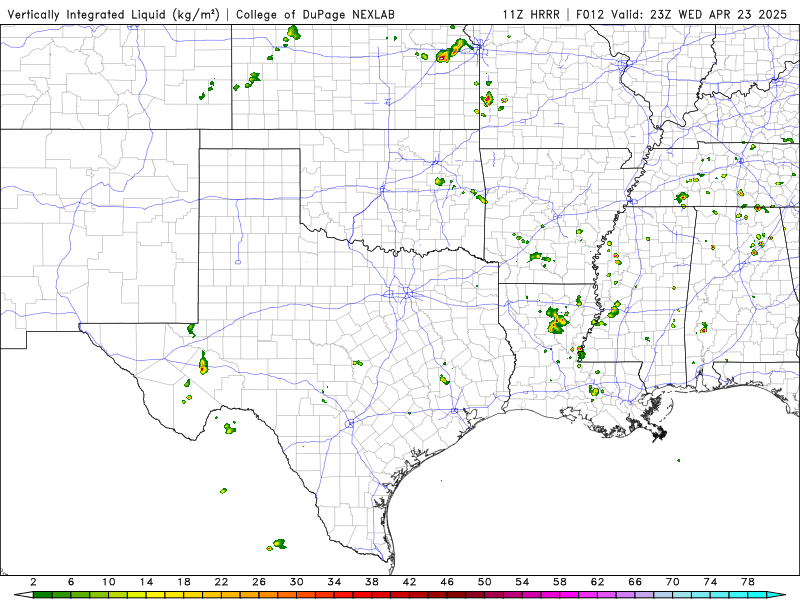Click the colorbar label "38"
Screen dimensions: 800x600
pyautogui.click(x=372, y=582)
